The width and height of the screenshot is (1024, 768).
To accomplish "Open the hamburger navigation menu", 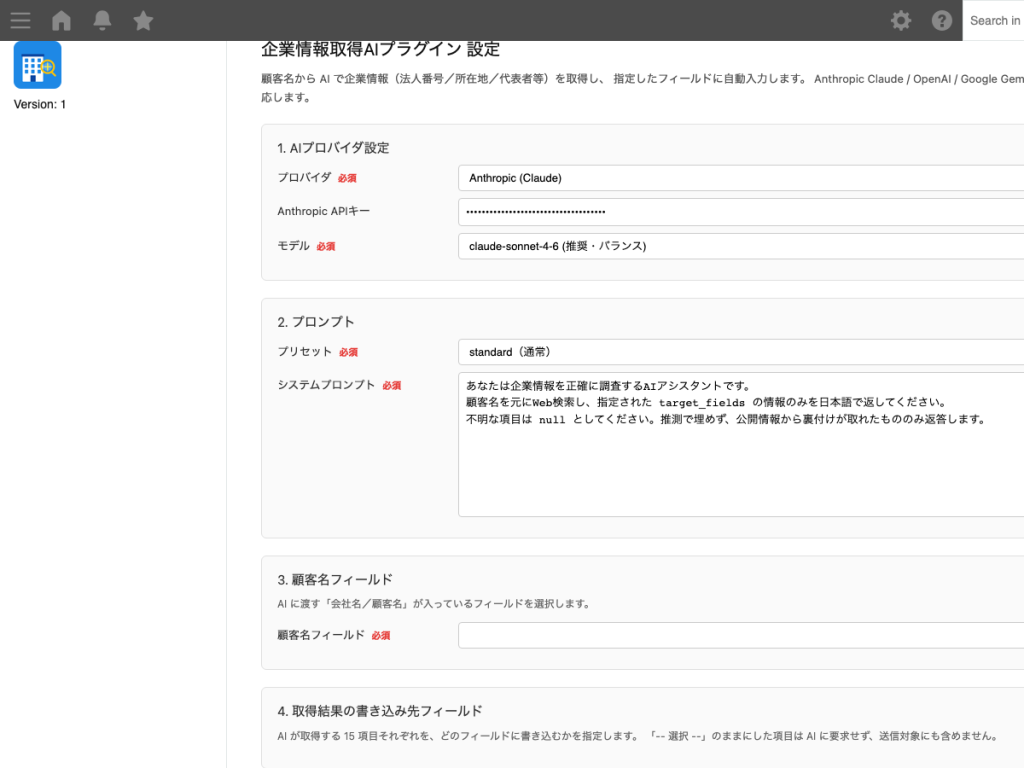I will pos(20,20).
